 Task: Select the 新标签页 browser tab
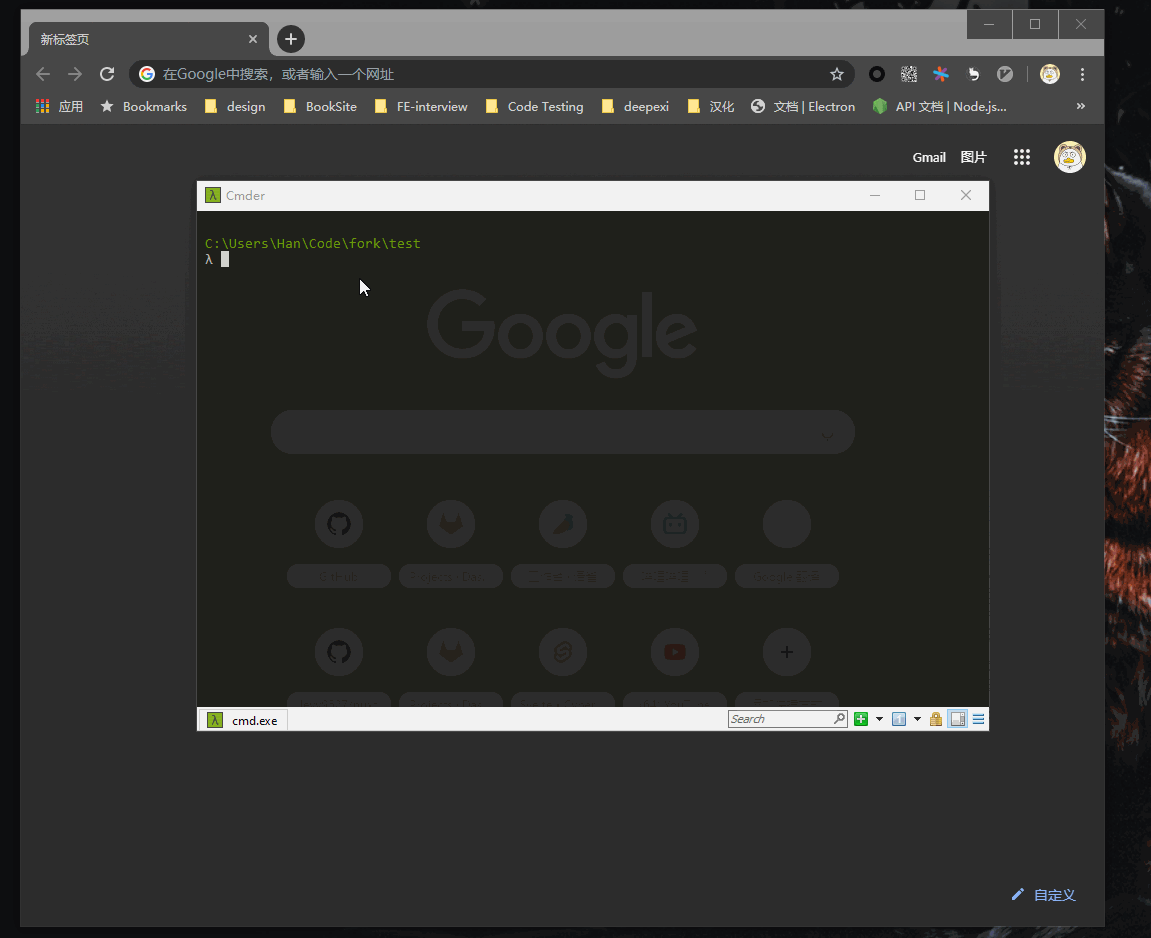(x=149, y=39)
